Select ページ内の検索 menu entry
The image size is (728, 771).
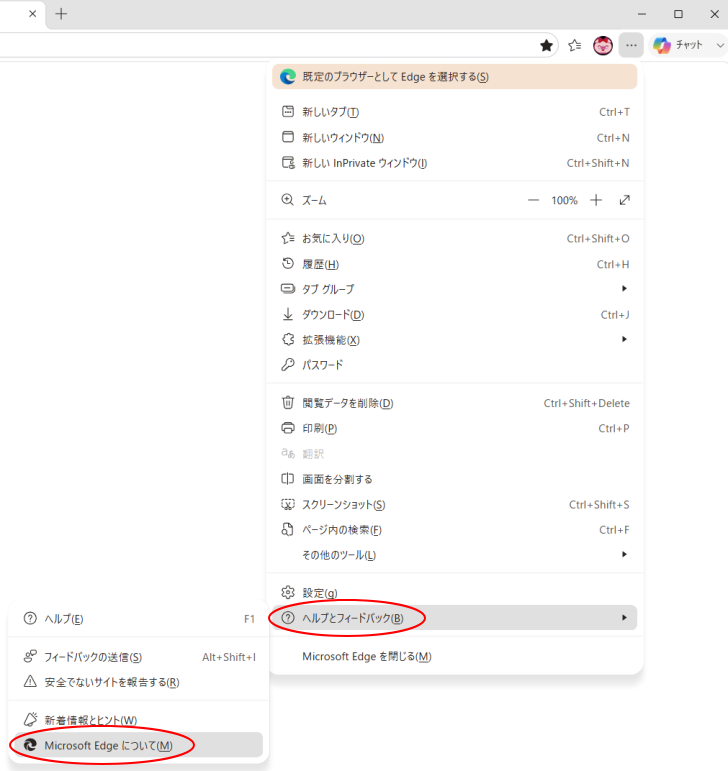click(x=454, y=530)
